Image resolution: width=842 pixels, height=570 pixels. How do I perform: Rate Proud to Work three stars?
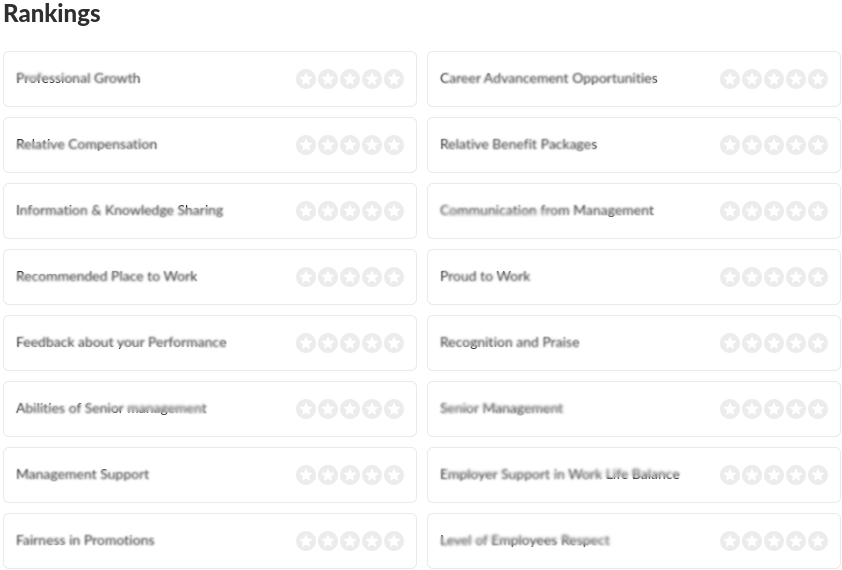click(x=774, y=277)
